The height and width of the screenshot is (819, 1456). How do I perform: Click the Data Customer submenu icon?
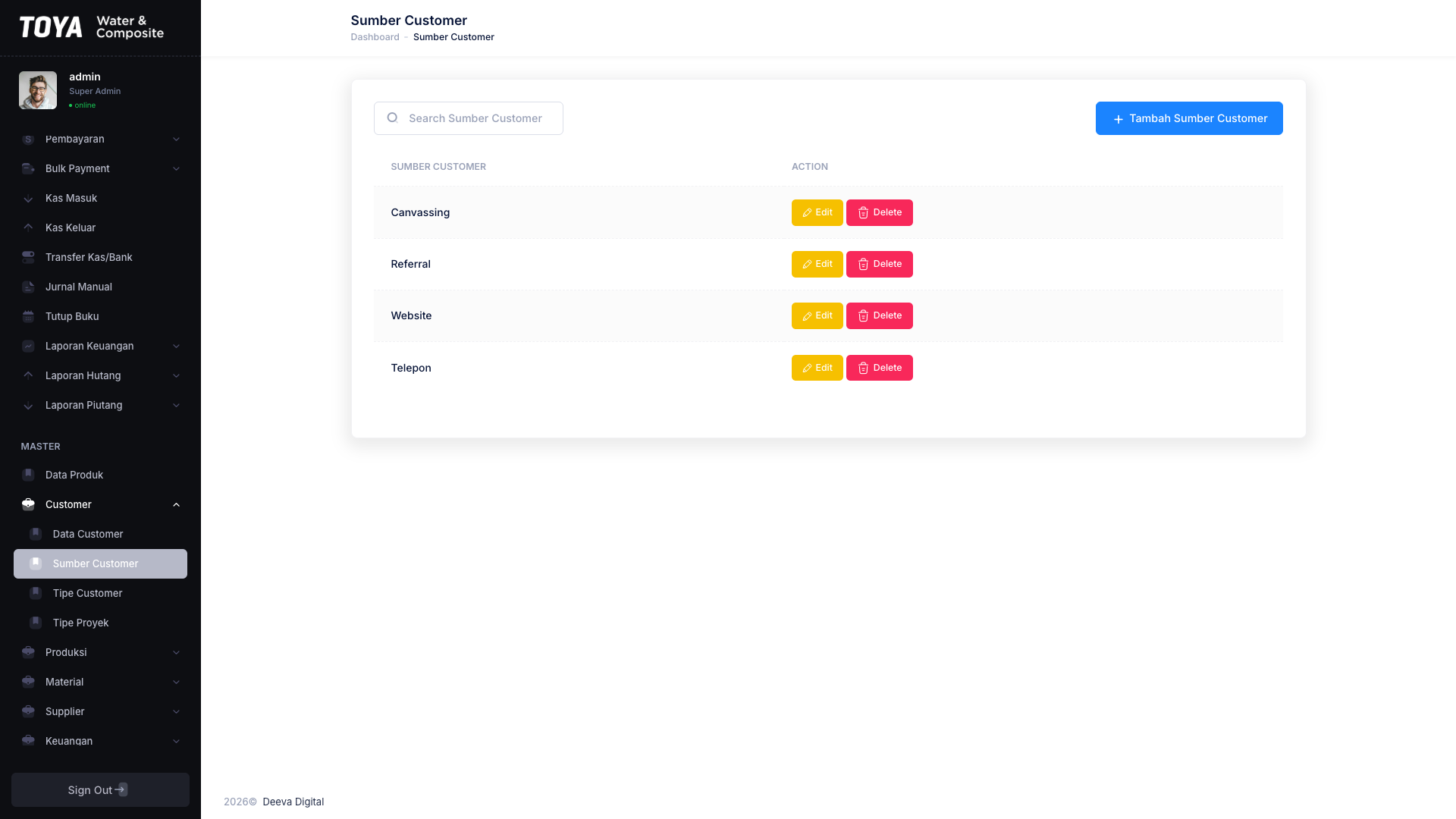(x=36, y=534)
